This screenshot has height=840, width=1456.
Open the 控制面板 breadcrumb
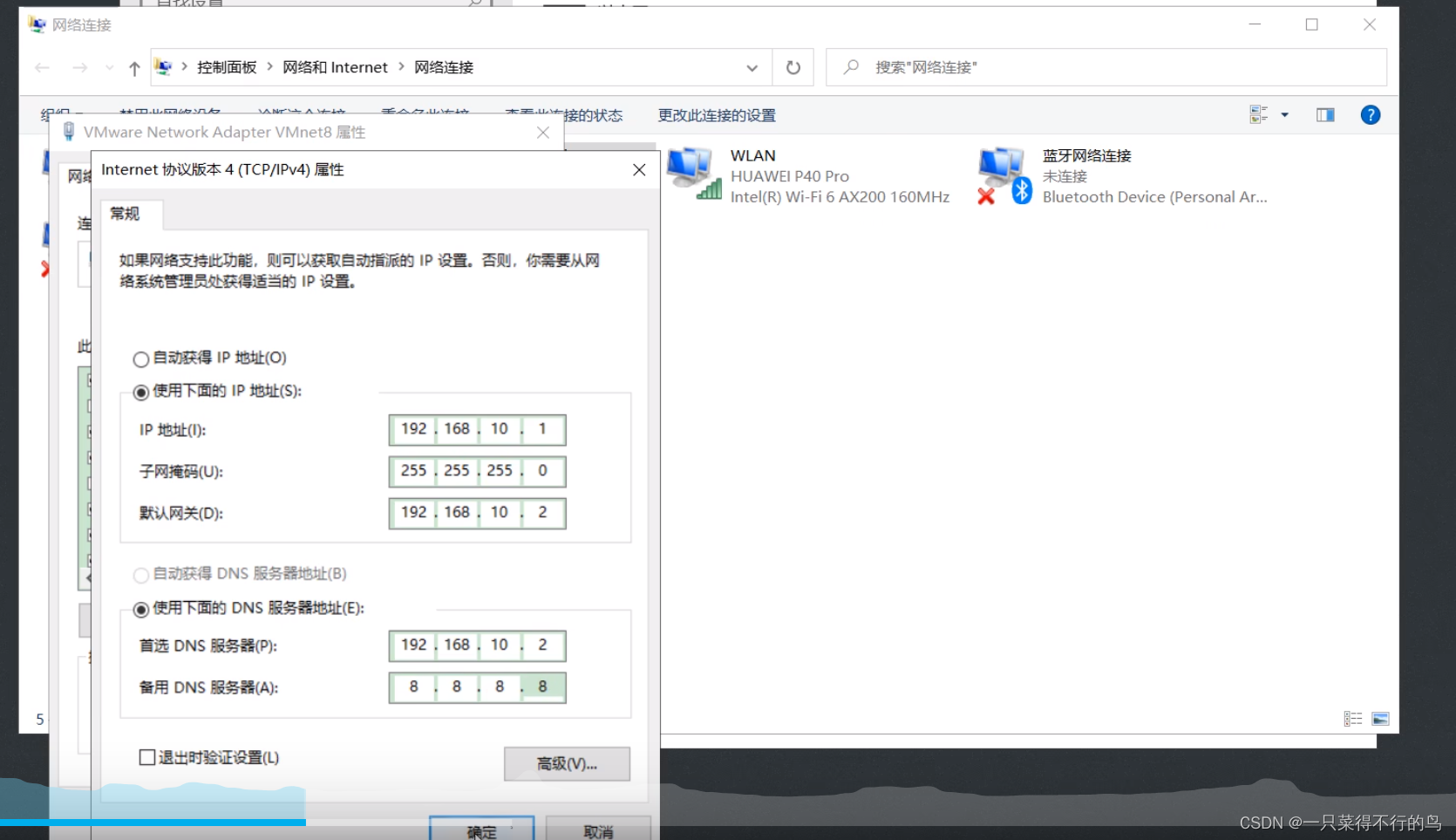point(227,67)
